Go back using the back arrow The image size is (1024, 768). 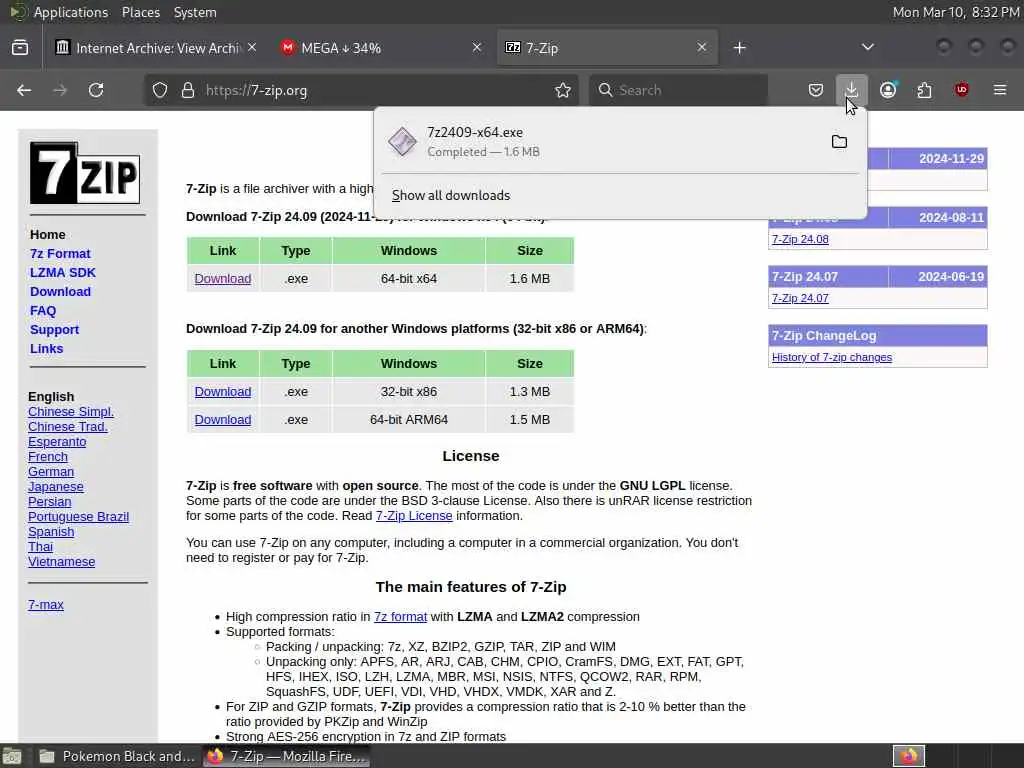point(24,90)
